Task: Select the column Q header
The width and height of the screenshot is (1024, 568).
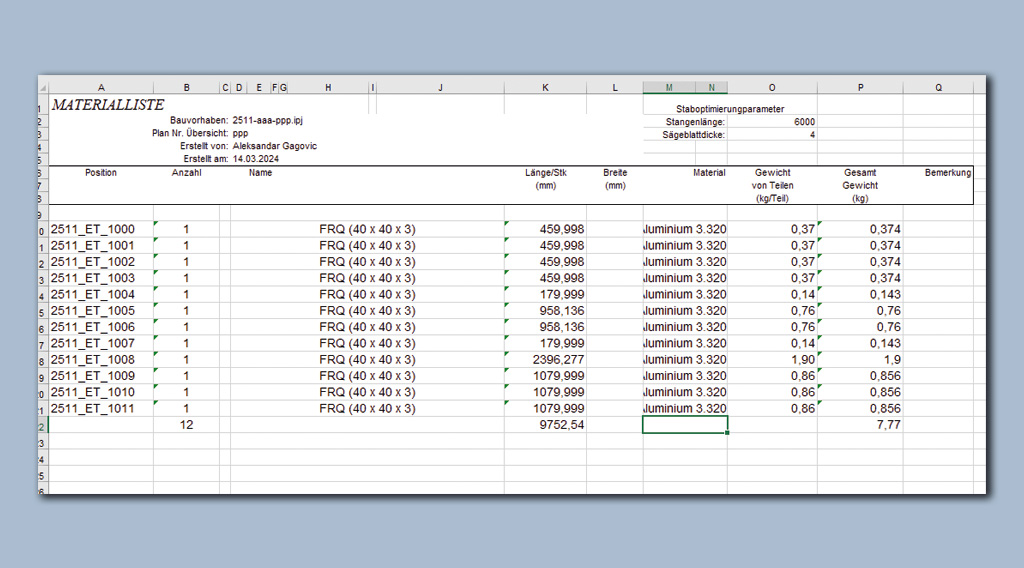Action: [938, 88]
